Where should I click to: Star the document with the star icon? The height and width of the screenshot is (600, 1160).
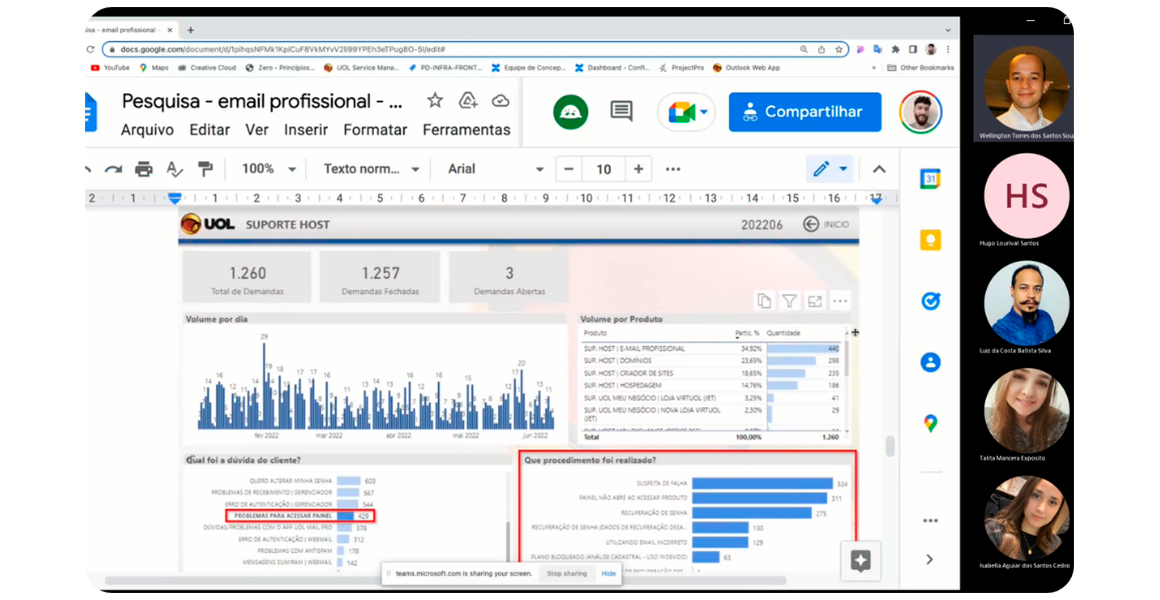435,101
